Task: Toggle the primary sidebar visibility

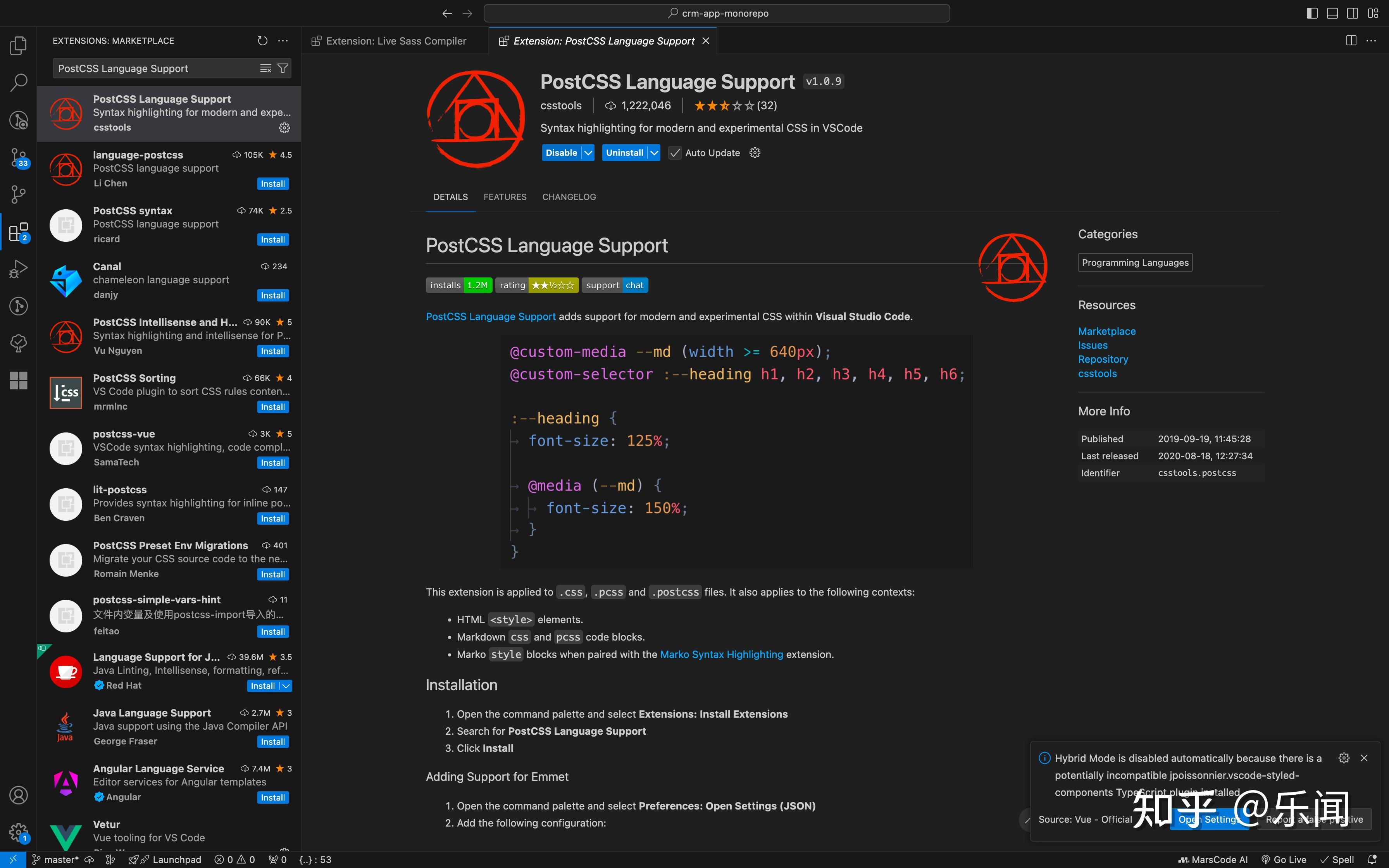Action: (1311, 13)
